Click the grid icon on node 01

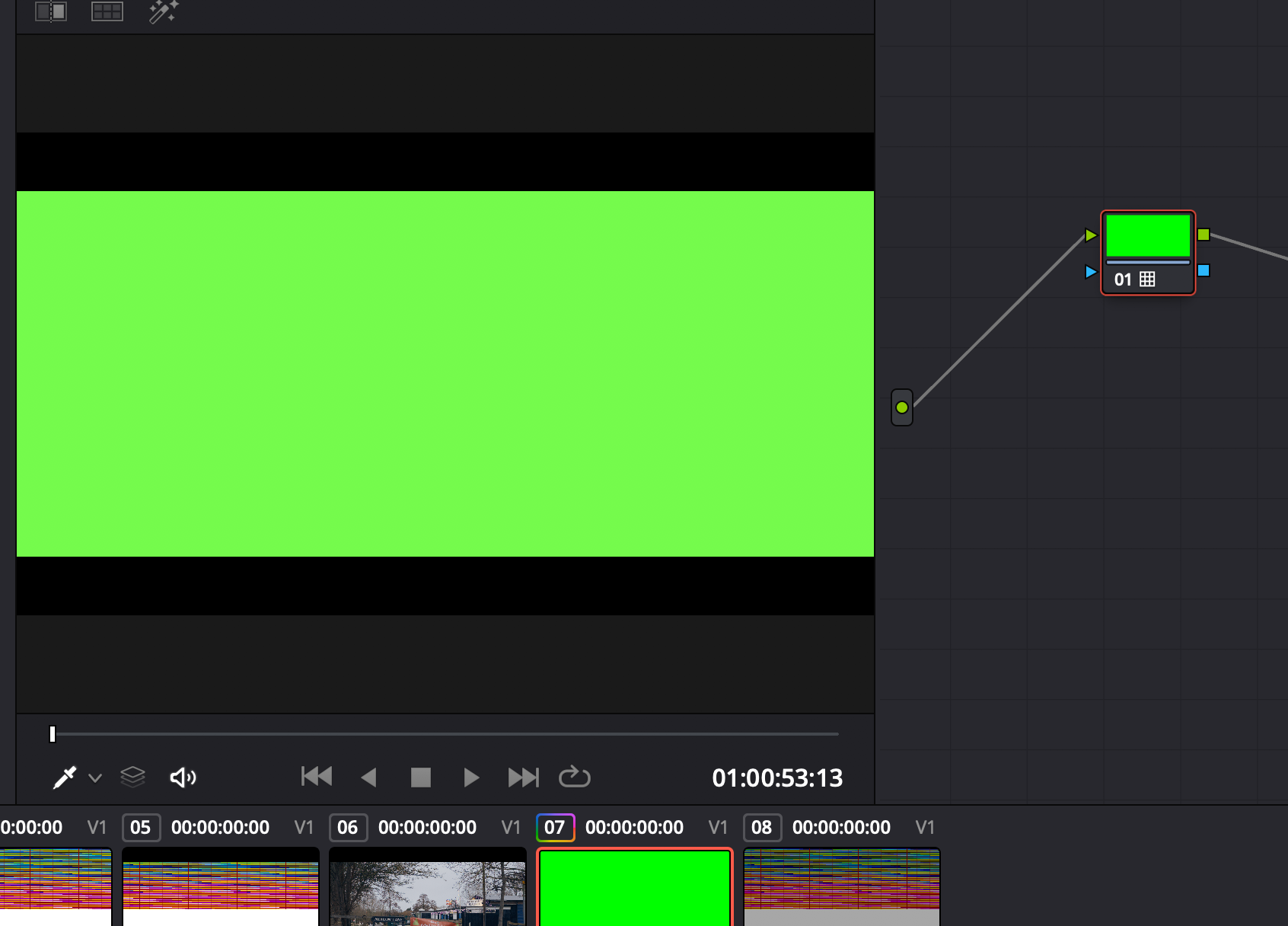click(x=1147, y=279)
